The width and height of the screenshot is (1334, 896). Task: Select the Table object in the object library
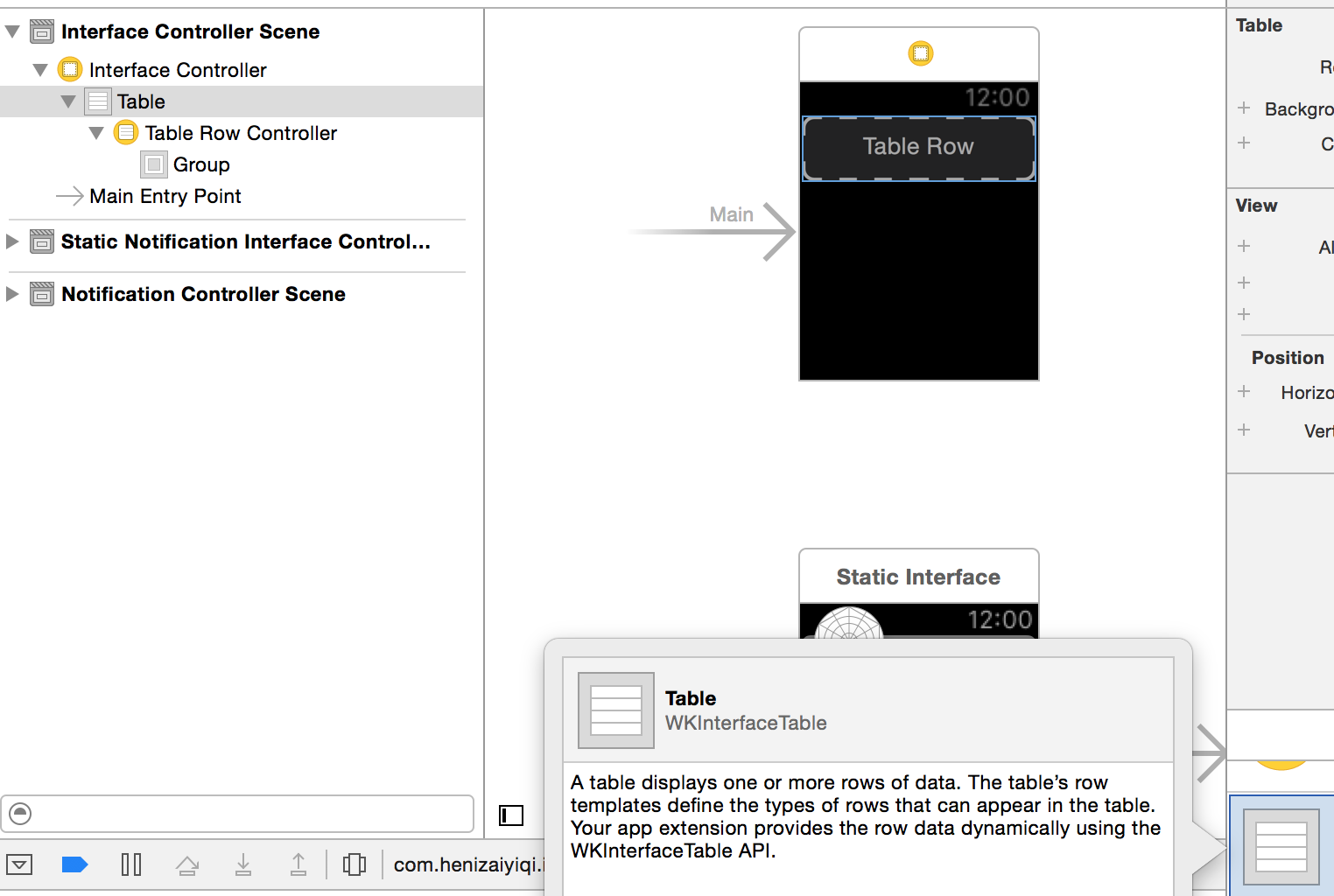1281,846
